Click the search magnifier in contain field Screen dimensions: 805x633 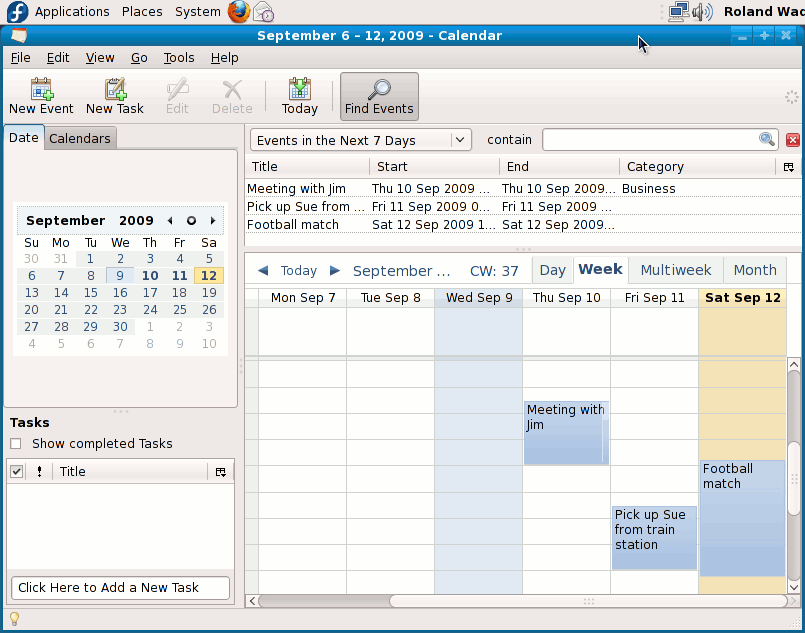click(x=767, y=140)
